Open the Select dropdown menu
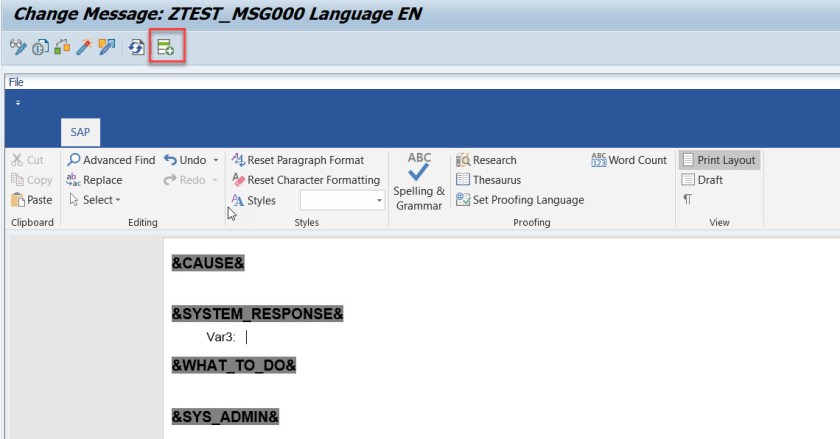This screenshot has width=840, height=439. coord(95,200)
